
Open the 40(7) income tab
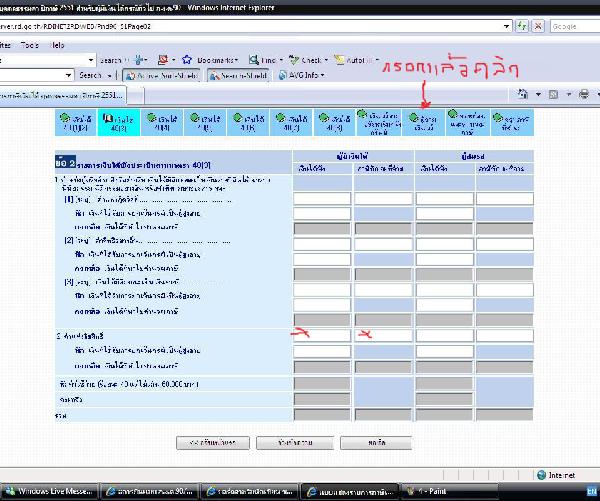(x=291, y=122)
